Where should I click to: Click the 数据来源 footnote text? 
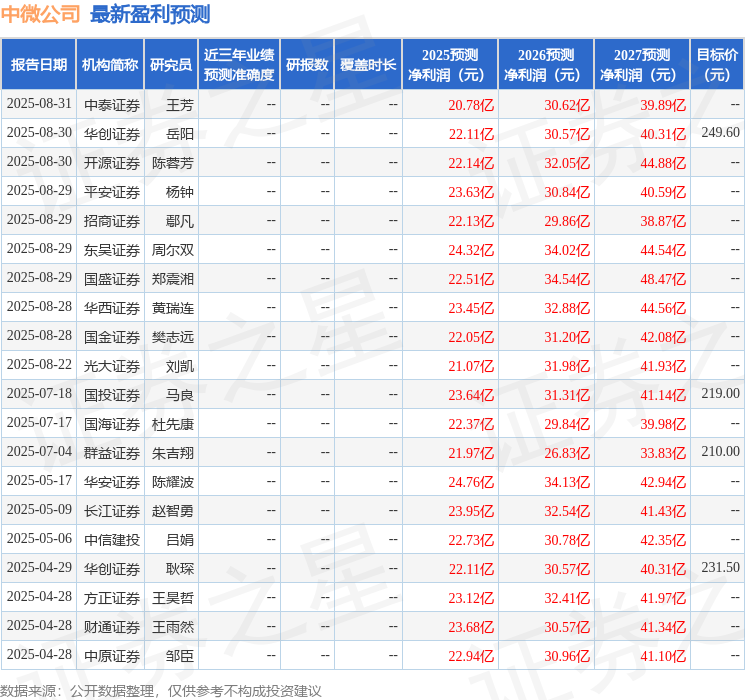pos(161,690)
